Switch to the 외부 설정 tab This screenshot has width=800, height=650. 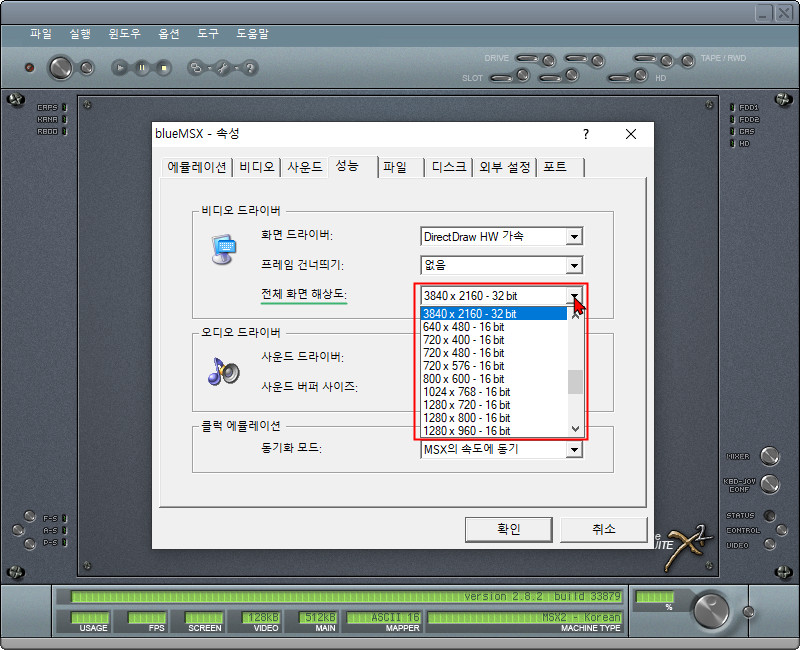[x=505, y=167]
